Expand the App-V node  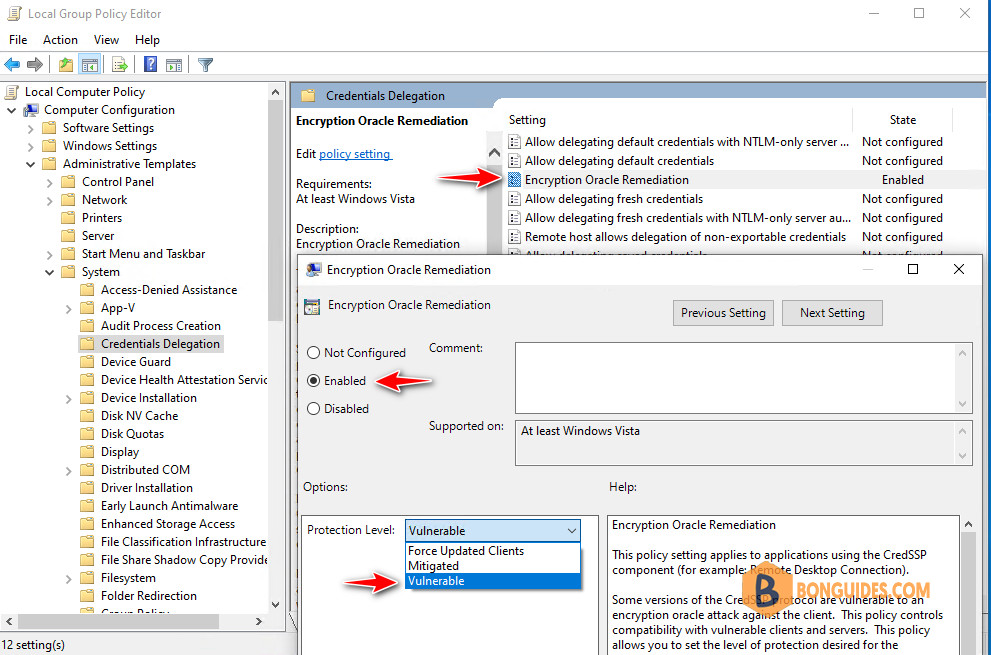(x=68, y=309)
